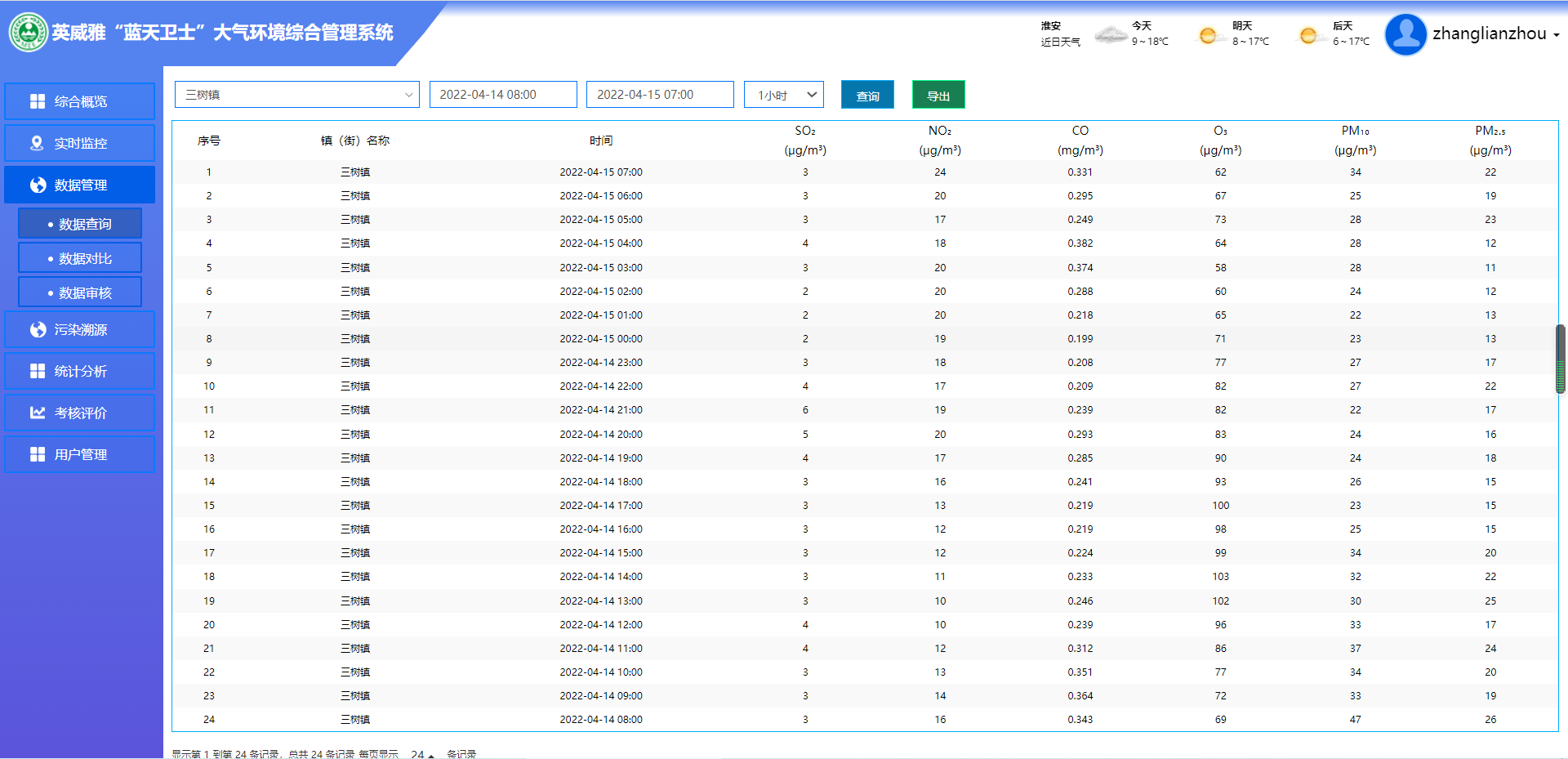This screenshot has width=1568, height=759.
Task: Click the grid icon beside 综合概览
Action: tap(38, 101)
